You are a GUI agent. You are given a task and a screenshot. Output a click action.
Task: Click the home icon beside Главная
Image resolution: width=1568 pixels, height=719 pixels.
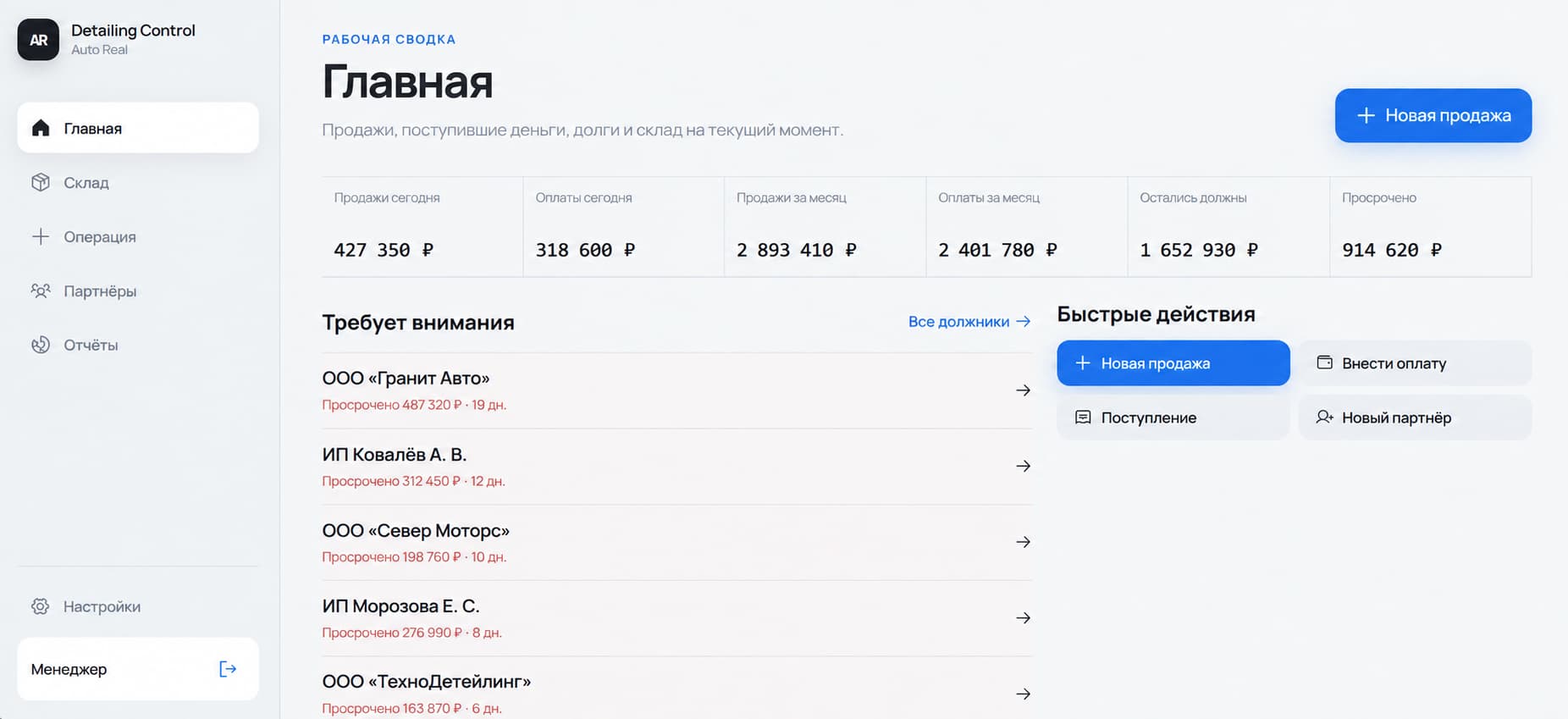coord(41,128)
